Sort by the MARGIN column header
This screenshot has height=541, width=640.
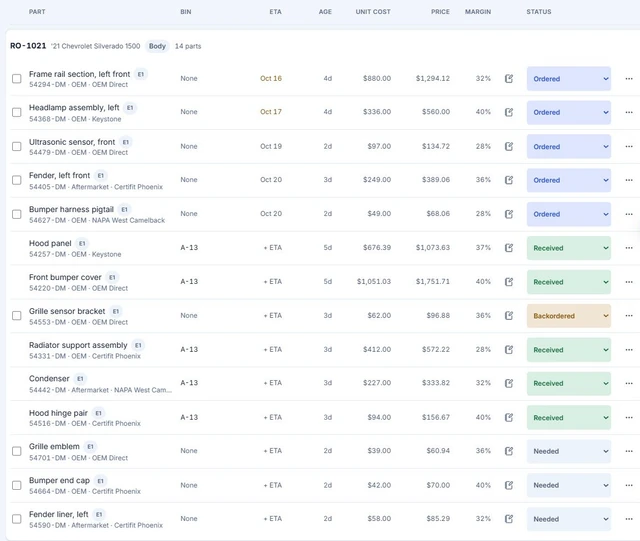(x=478, y=12)
